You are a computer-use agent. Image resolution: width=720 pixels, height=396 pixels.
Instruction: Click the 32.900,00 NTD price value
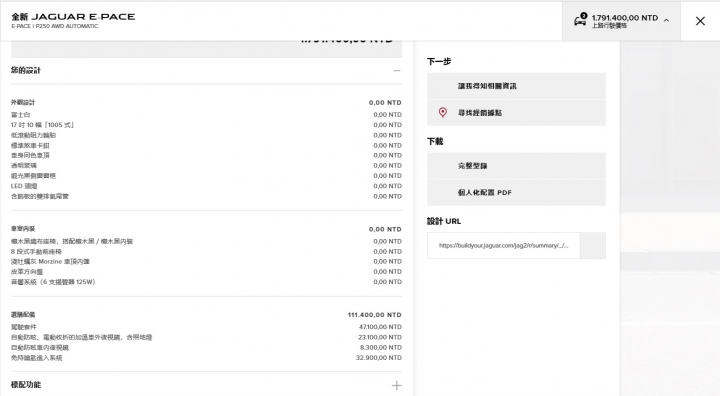click(379, 358)
